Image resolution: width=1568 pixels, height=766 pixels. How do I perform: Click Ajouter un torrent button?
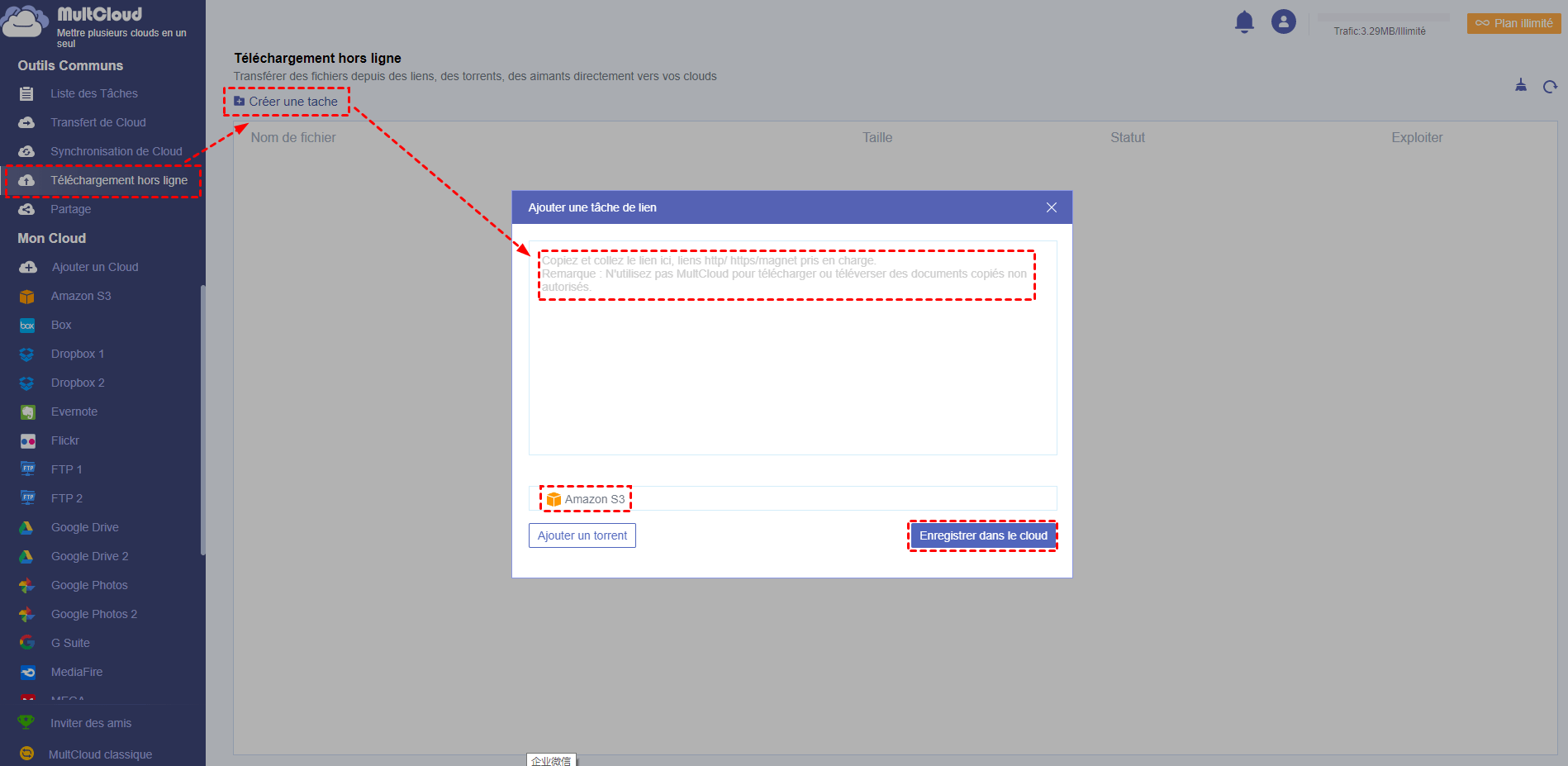(582, 535)
